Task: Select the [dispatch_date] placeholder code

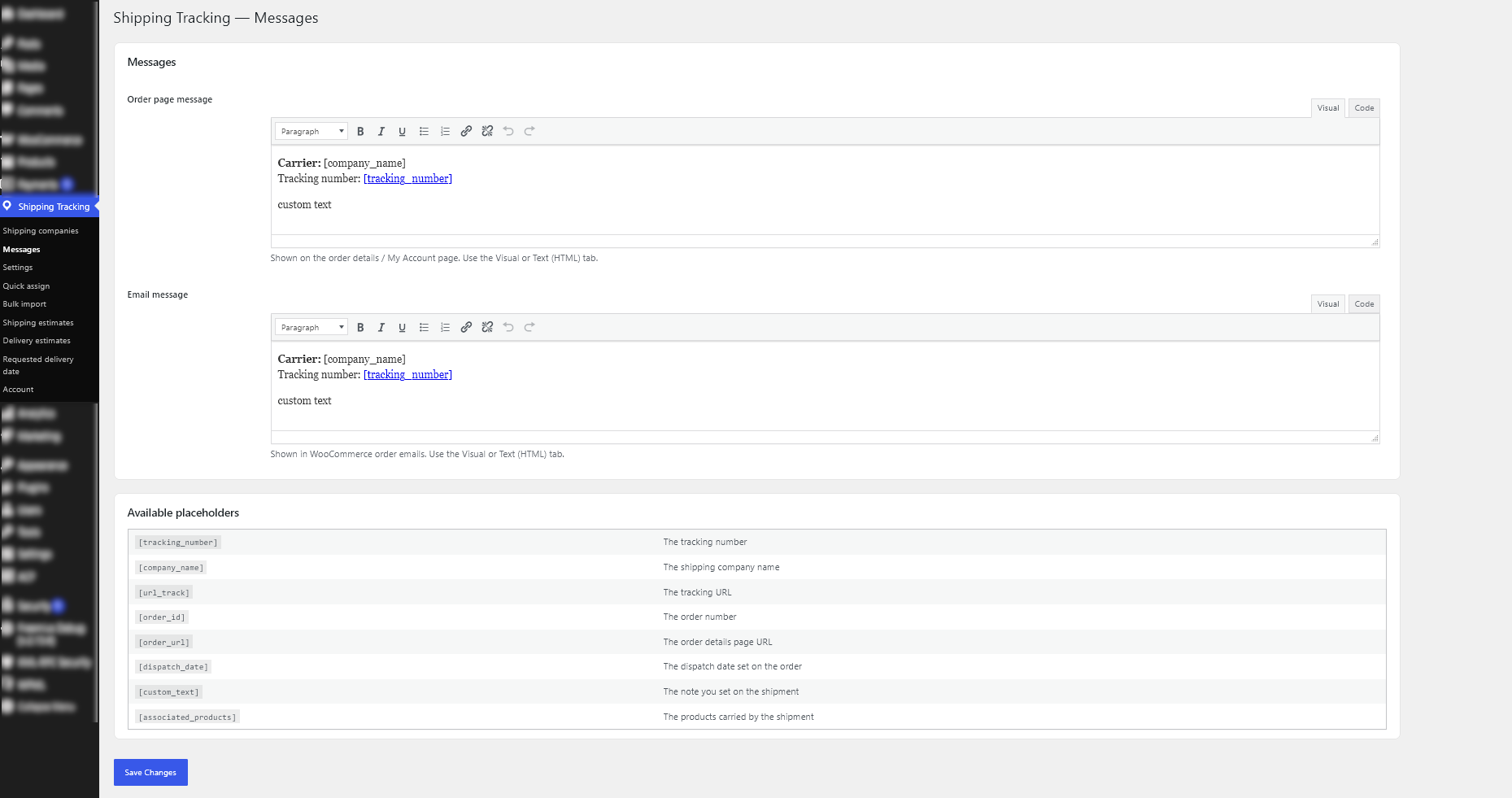Action: (x=173, y=667)
